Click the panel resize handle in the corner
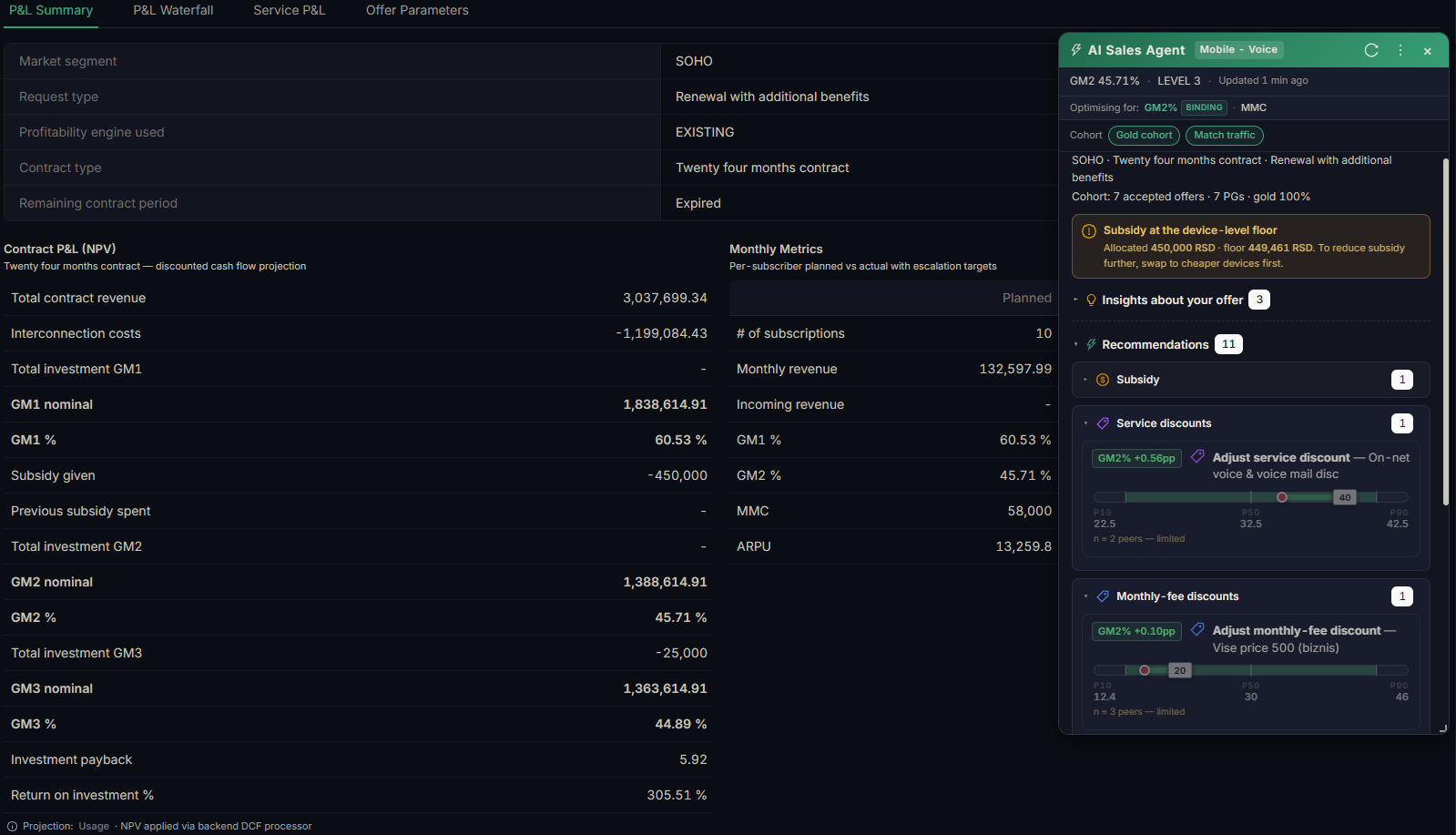Viewport: 1456px width, 835px height. click(x=1442, y=728)
